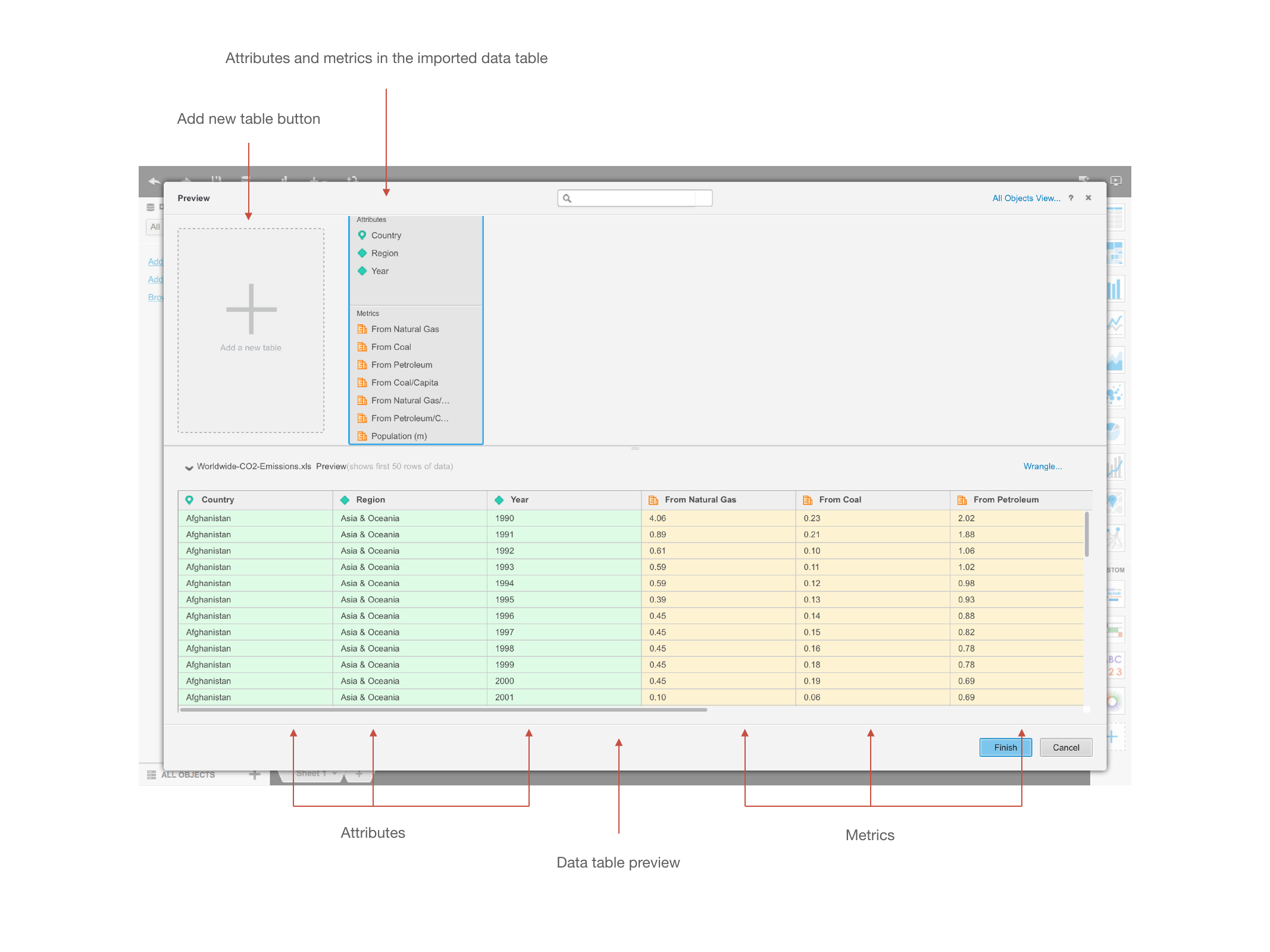Open the help question mark icon
The image size is (1270, 952).
pyautogui.click(x=1071, y=198)
